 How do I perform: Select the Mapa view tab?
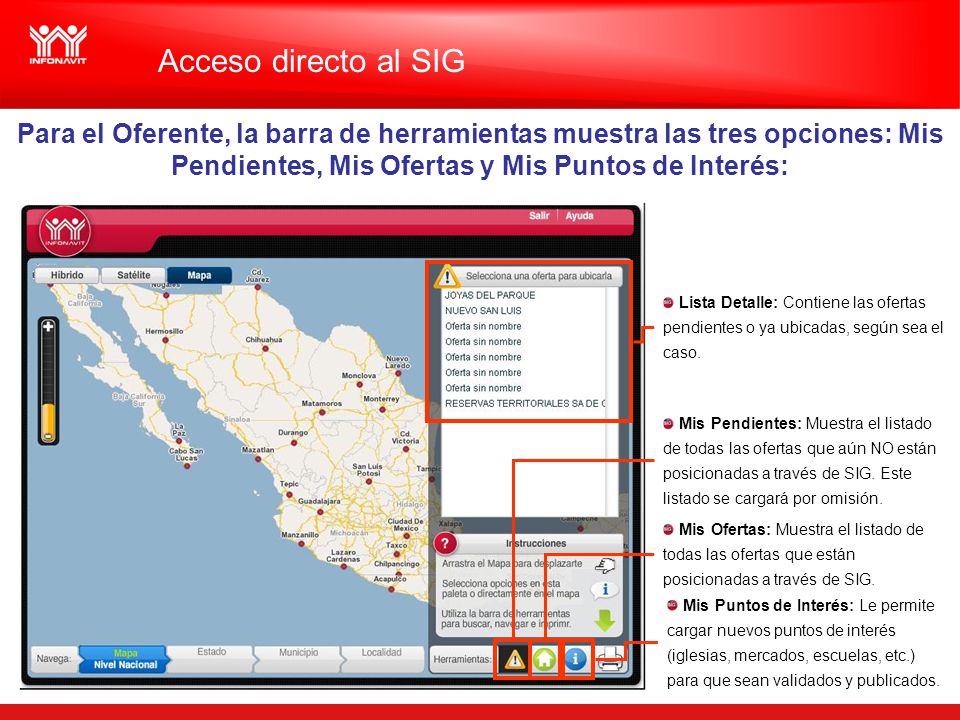coord(199,276)
